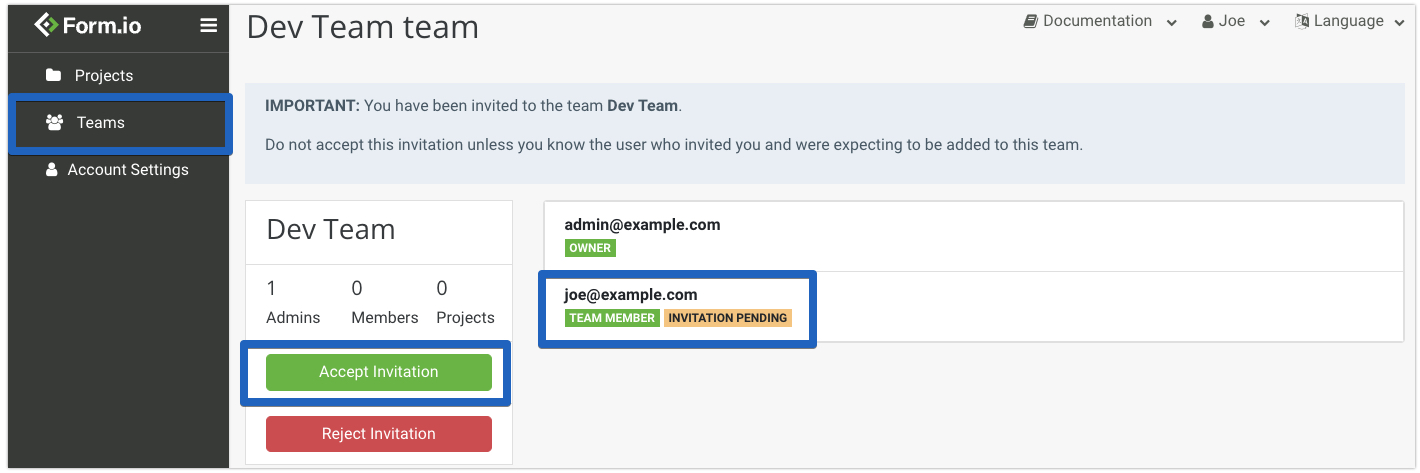Toggle the hamburger sidebar menu icon

[208, 26]
